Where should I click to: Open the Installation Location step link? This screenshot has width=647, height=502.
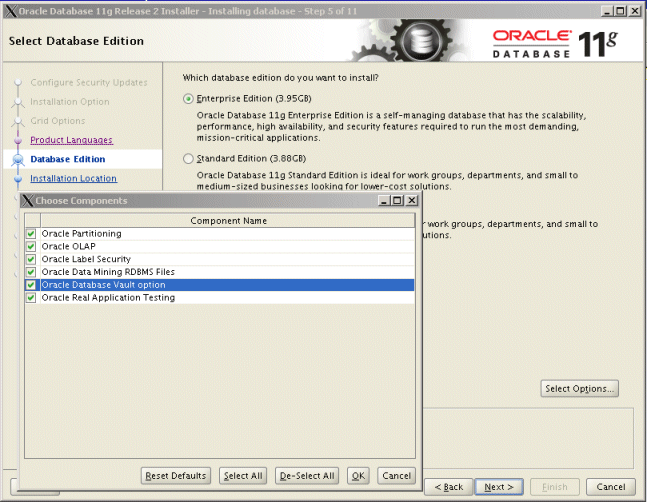73,179
